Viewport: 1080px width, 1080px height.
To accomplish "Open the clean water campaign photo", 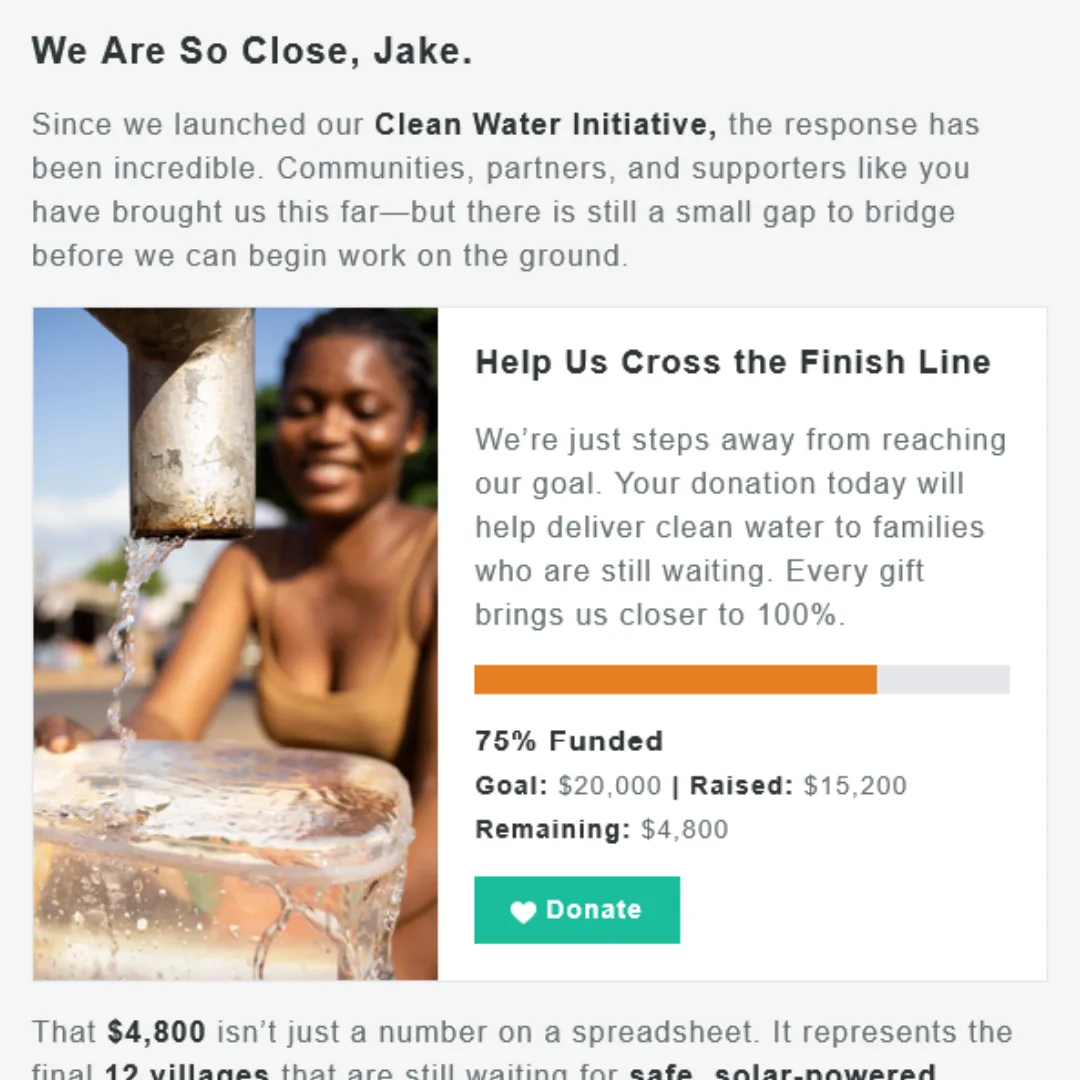I will 236,643.
